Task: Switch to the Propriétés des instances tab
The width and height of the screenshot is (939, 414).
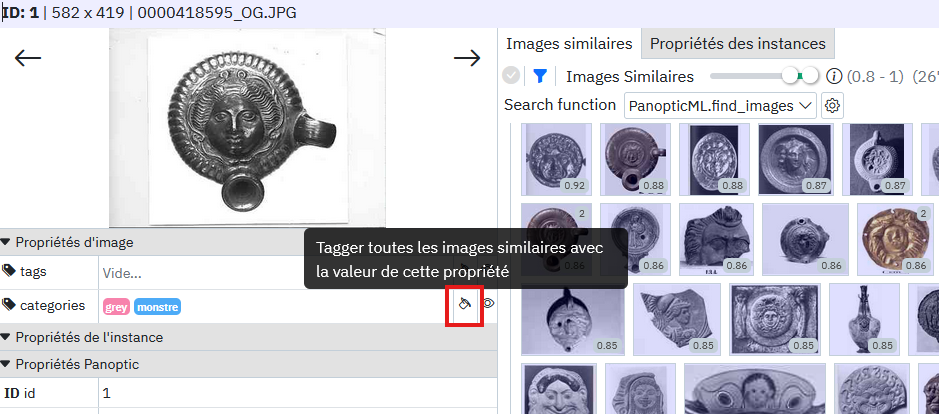Action: 738,43
